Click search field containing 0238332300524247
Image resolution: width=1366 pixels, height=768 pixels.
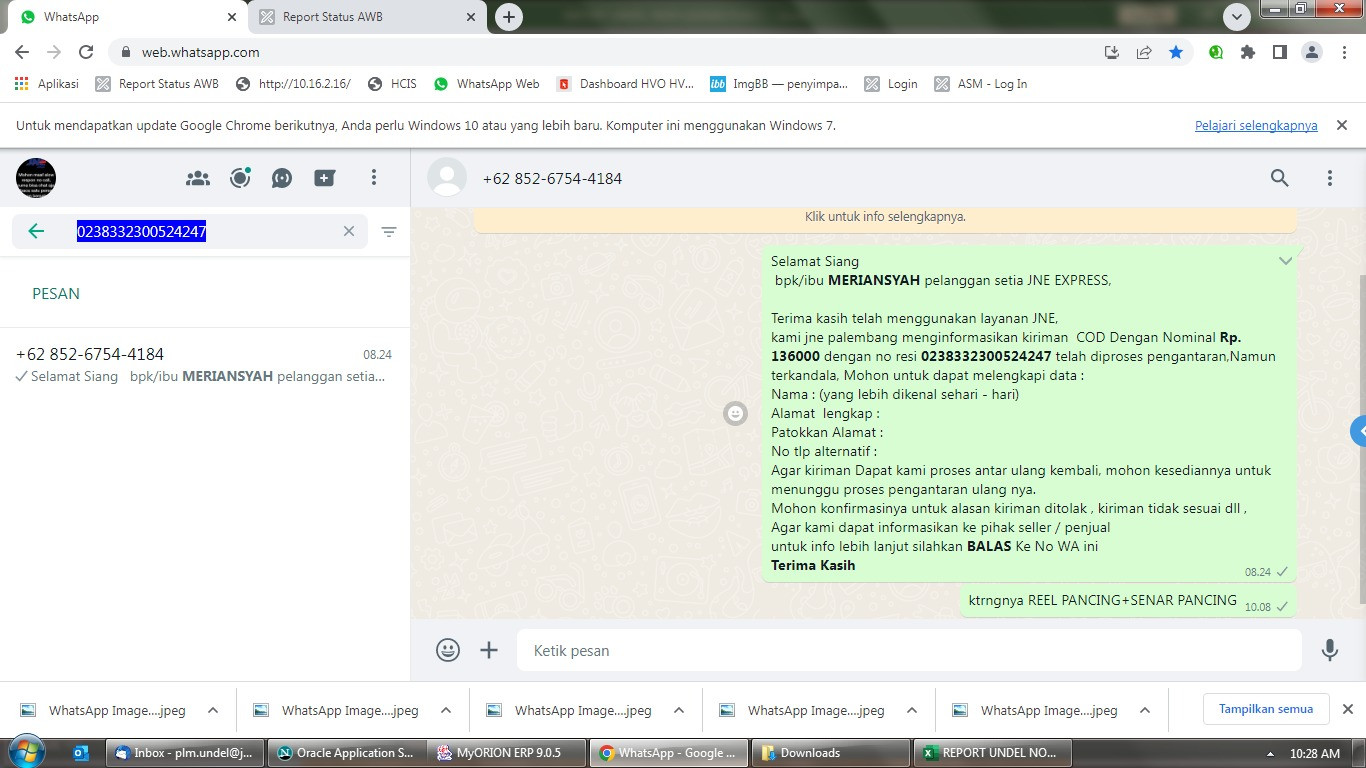click(x=190, y=231)
